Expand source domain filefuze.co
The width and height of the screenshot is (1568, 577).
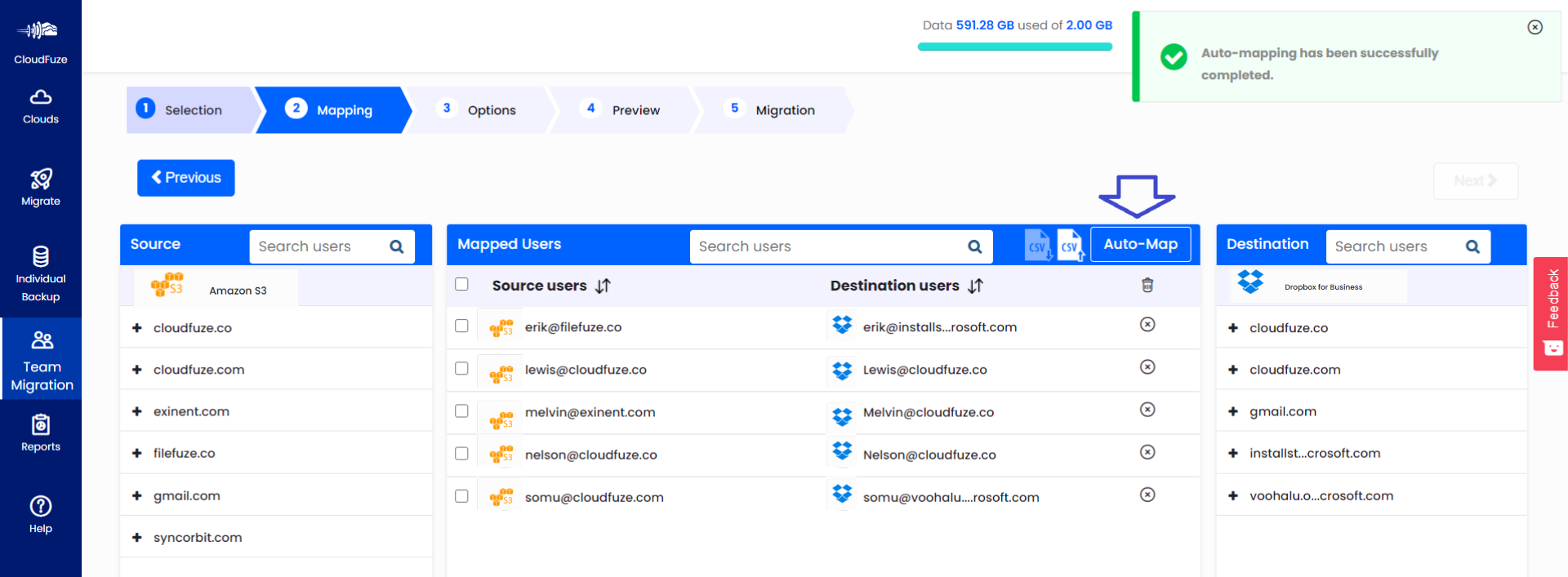coord(137,453)
